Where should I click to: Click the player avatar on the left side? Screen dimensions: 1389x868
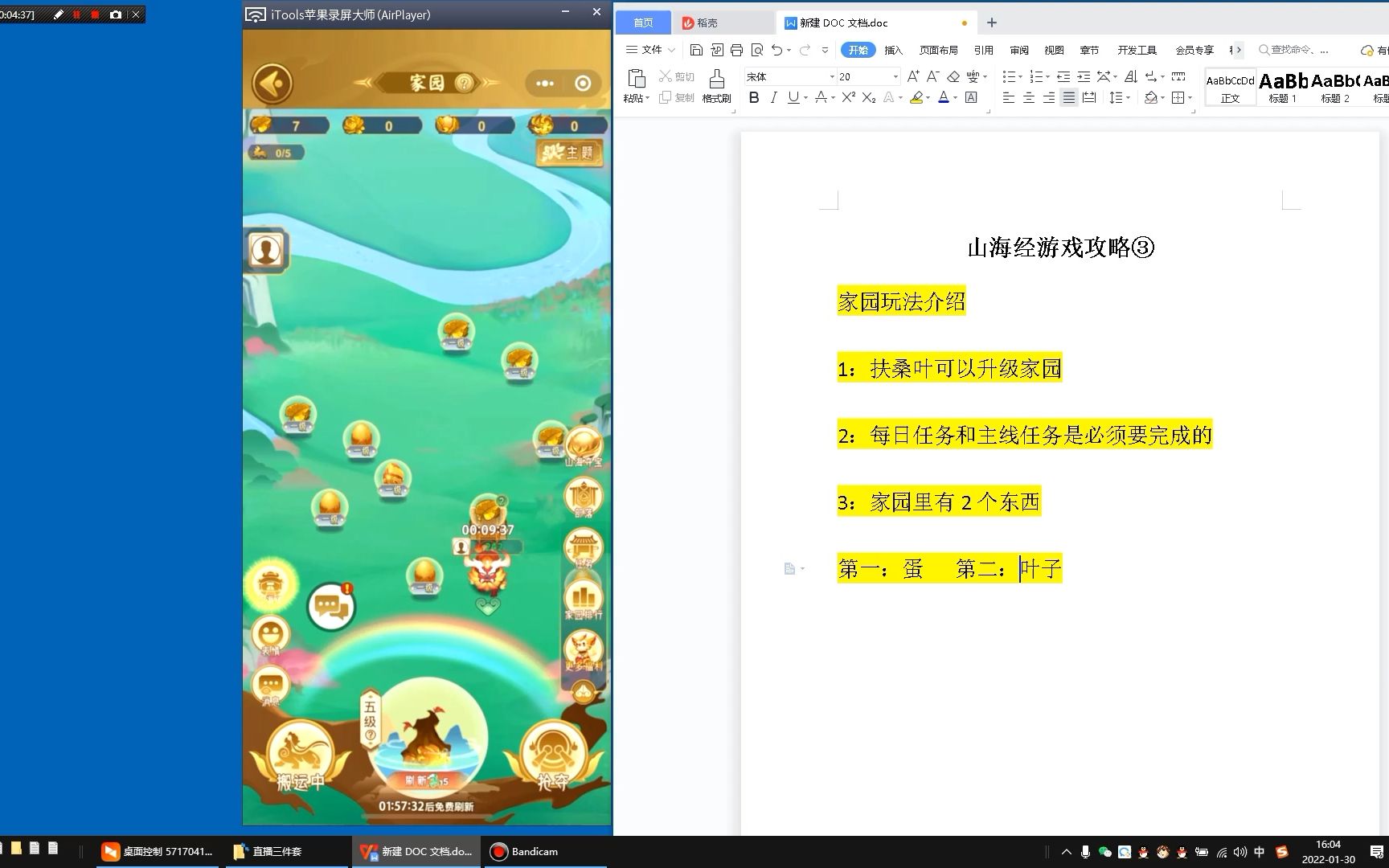click(x=266, y=250)
